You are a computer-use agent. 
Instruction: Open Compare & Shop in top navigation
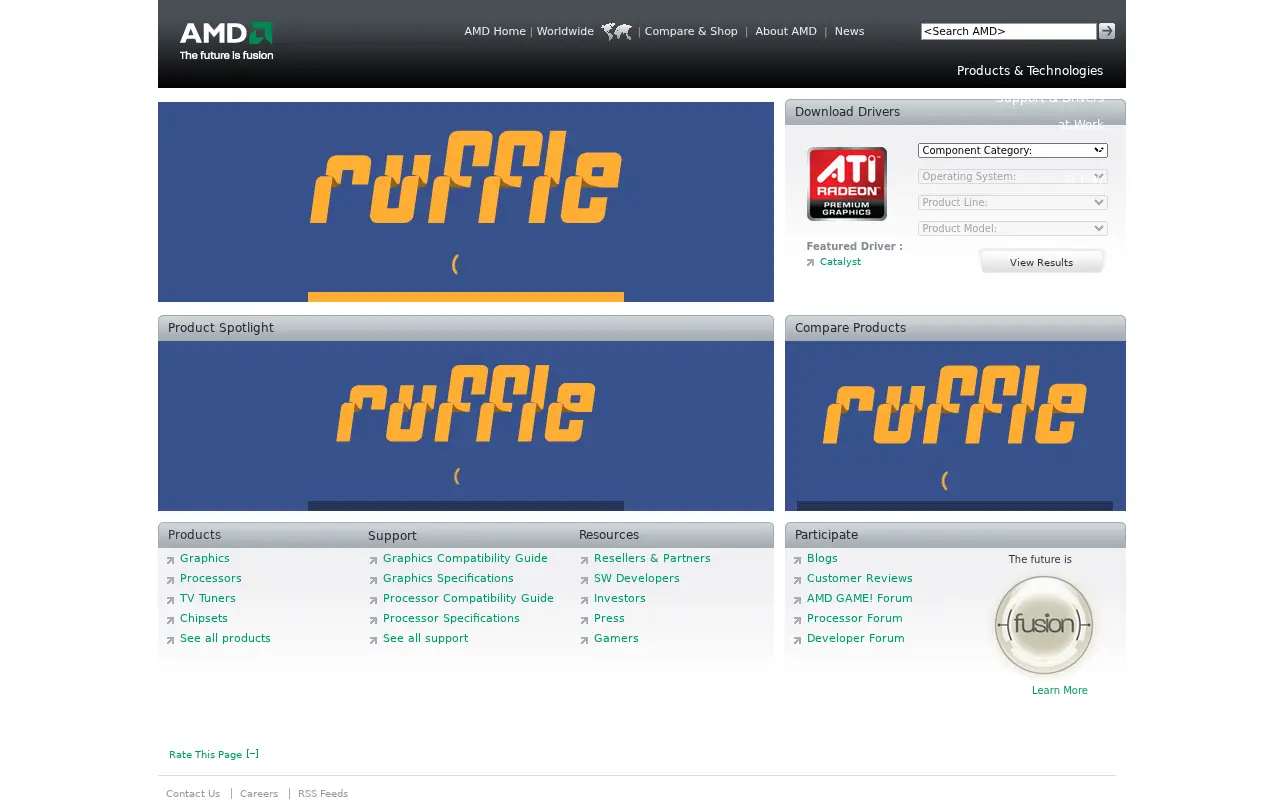coord(691,31)
